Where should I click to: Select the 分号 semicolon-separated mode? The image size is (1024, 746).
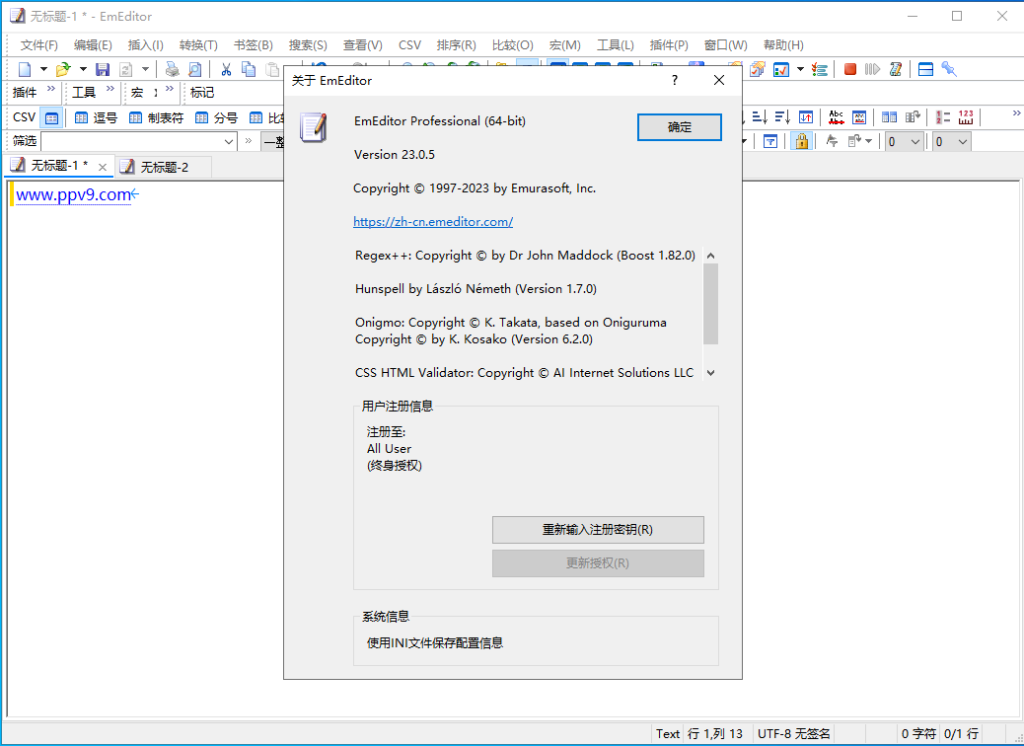[x=216, y=118]
